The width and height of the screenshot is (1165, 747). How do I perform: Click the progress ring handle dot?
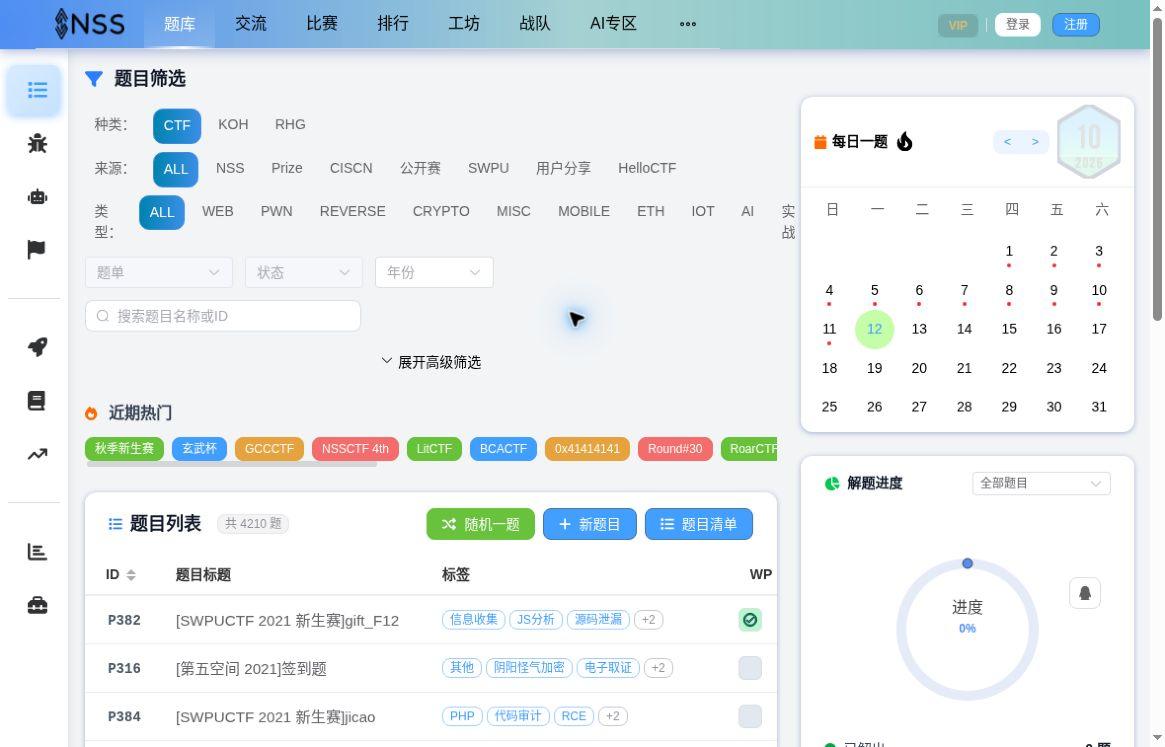point(967,563)
